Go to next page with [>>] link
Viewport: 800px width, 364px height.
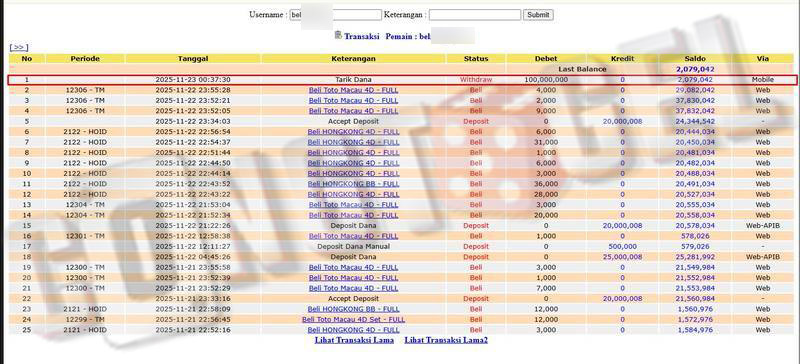click(19, 47)
